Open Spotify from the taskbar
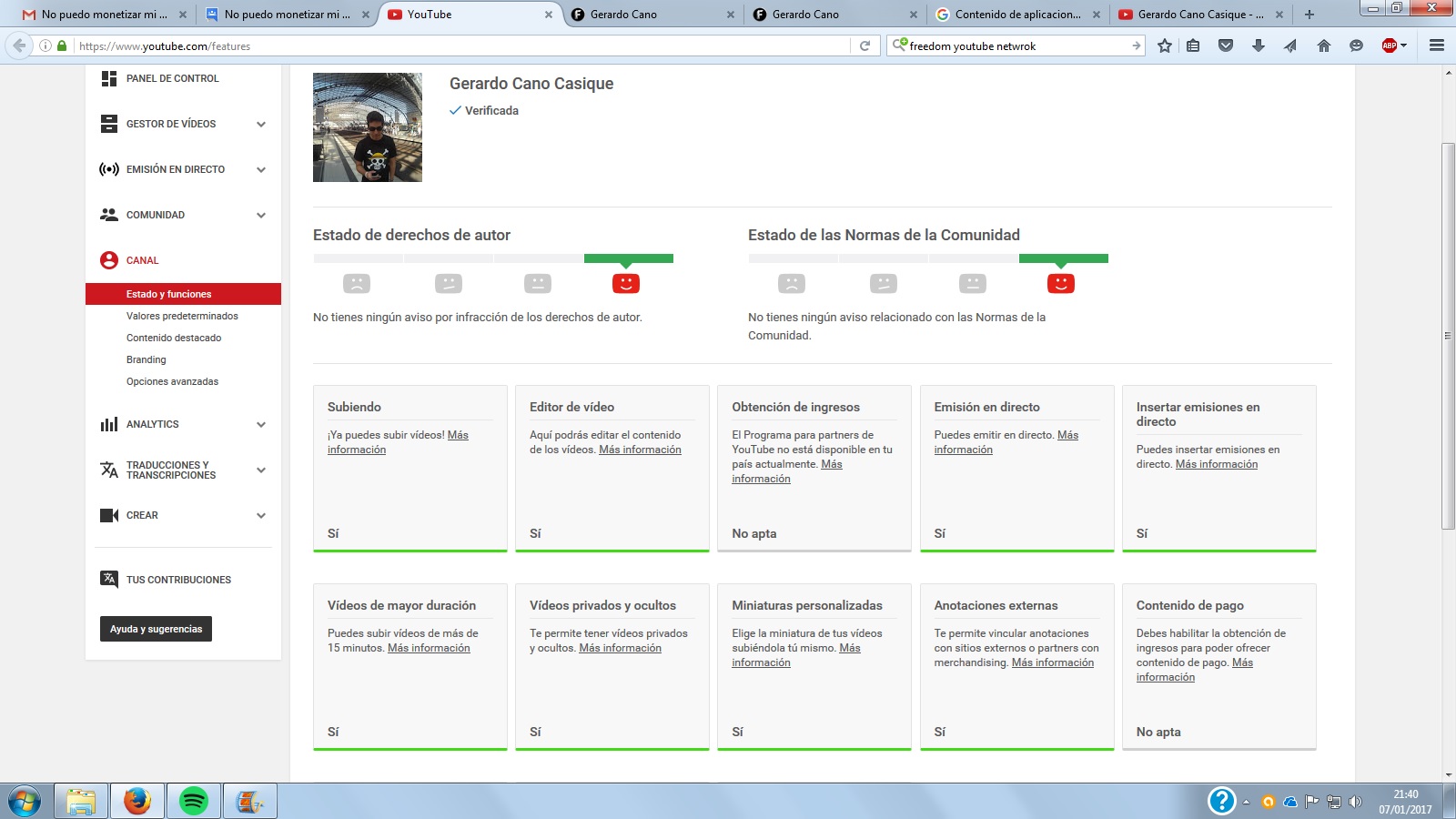Image resolution: width=1456 pixels, height=819 pixels. [194, 801]
